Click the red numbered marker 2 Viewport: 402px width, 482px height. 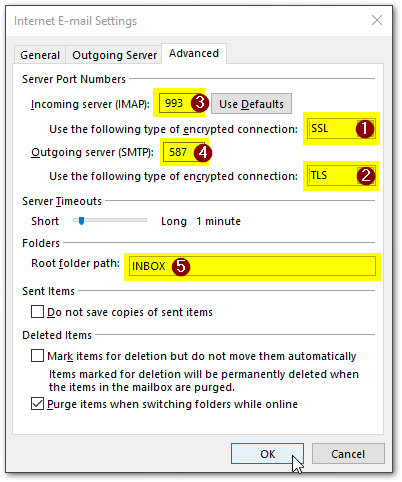(x=365, y=175)
